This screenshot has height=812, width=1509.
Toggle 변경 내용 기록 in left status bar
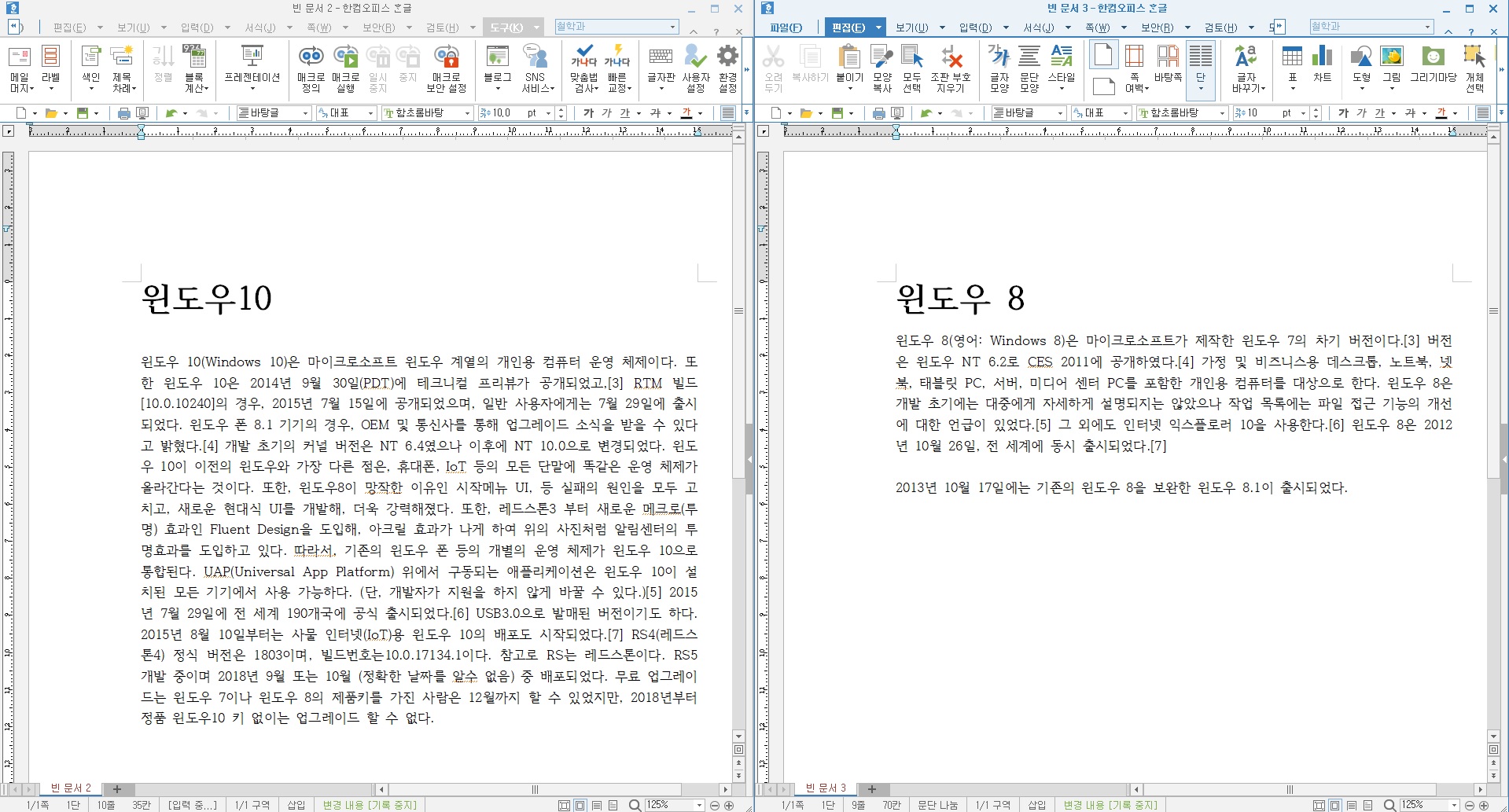point(370,805)
